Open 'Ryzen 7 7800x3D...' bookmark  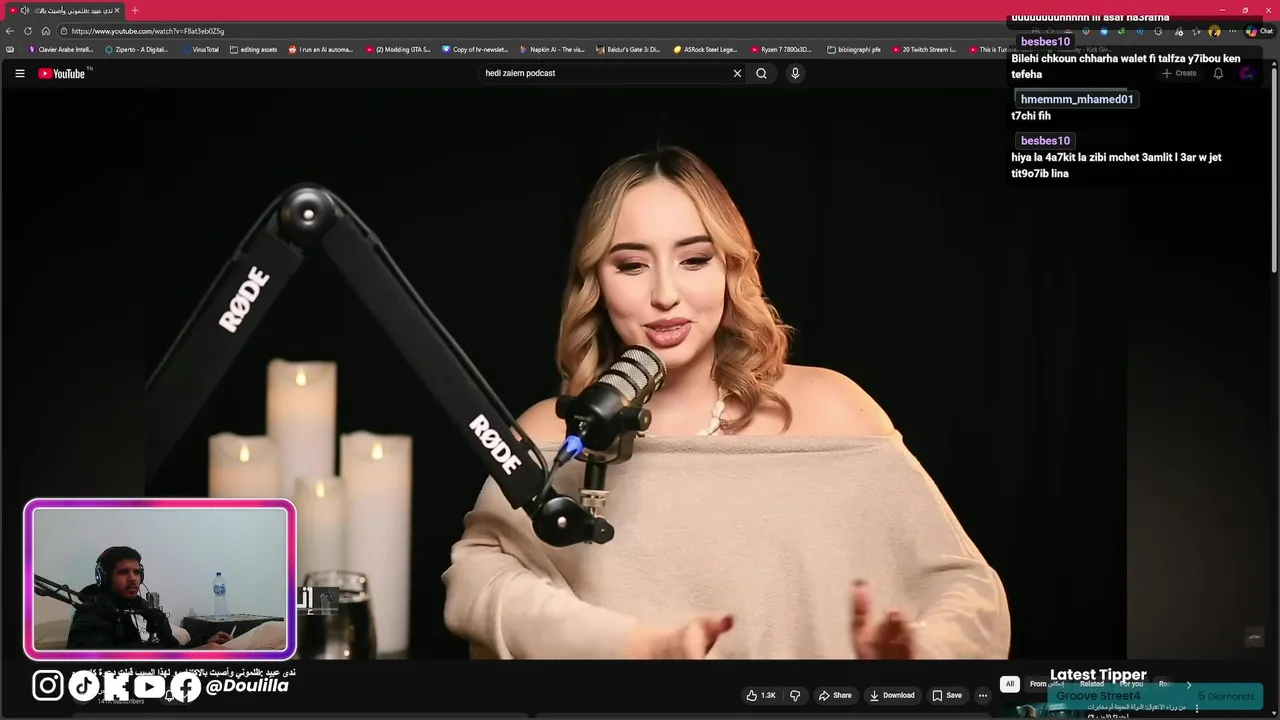(781, 49)
